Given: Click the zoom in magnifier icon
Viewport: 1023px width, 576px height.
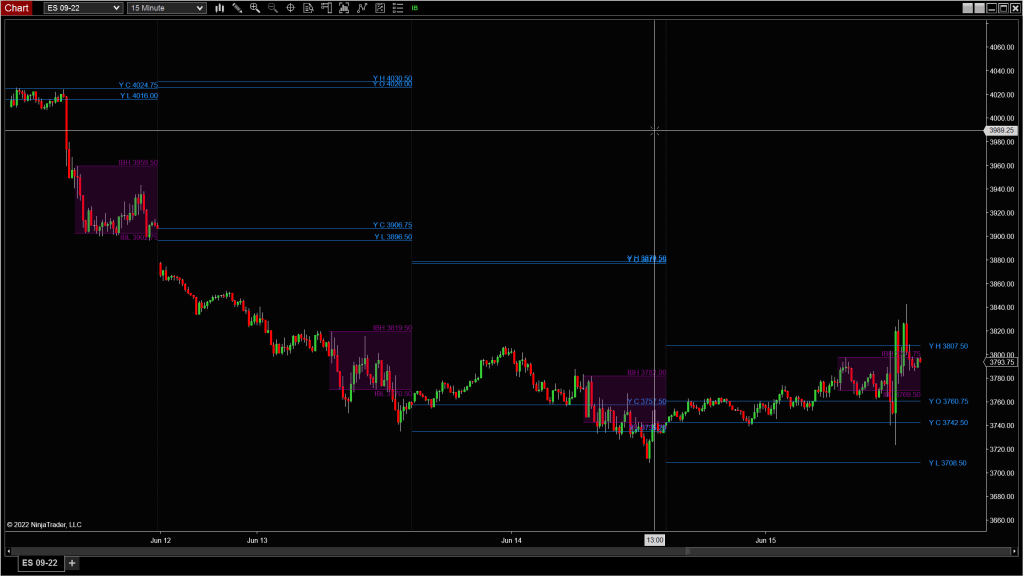Looking at the screenshot, I should [x=255, y=8].
